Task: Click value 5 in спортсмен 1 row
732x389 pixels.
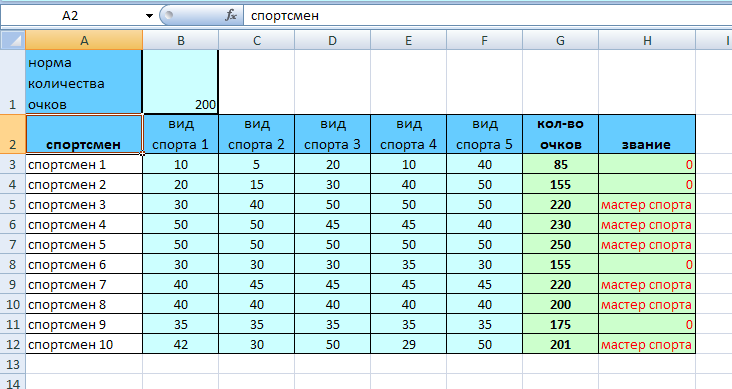Action: point(257,164)
